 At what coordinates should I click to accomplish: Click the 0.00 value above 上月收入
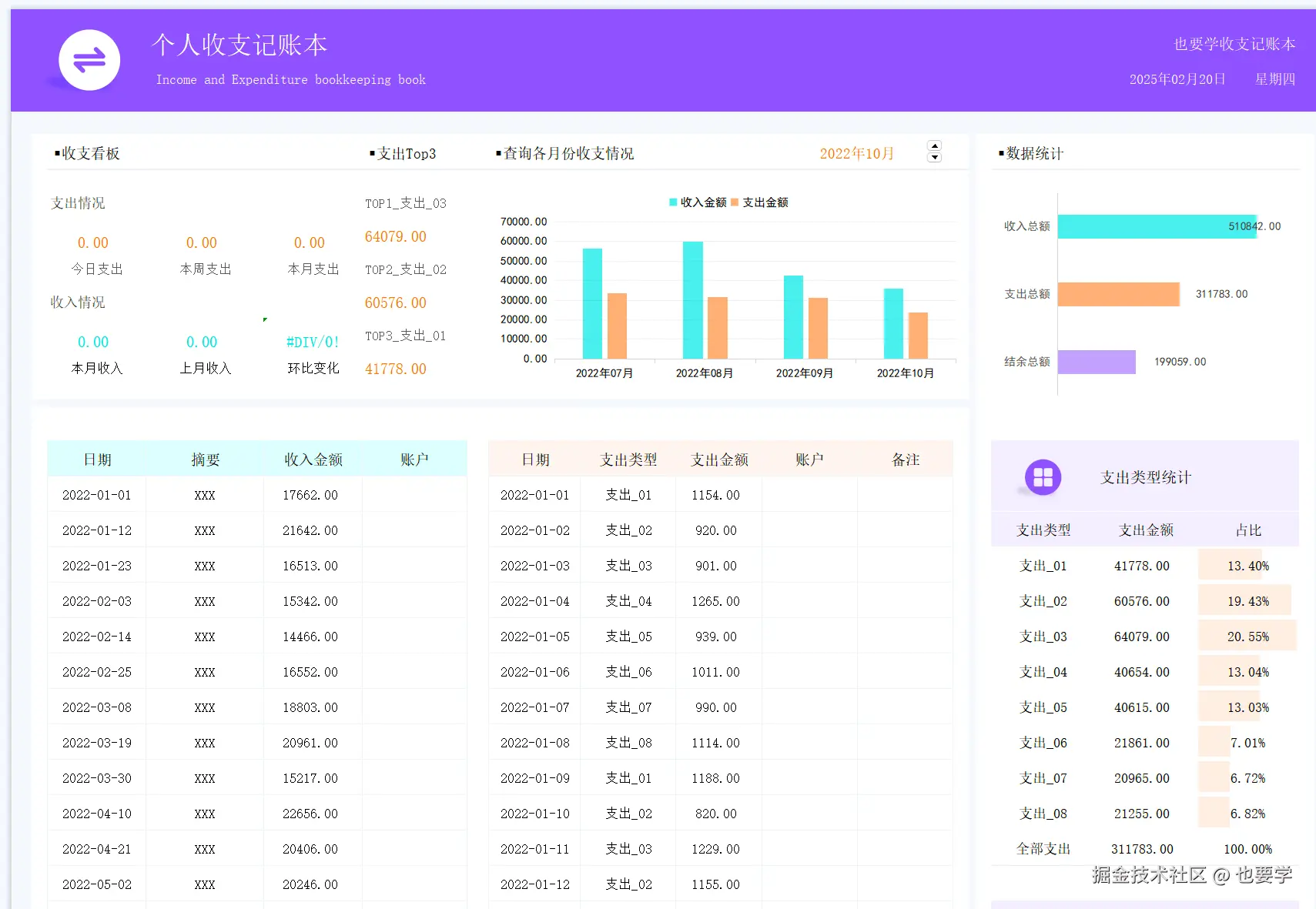pos(202,343)
